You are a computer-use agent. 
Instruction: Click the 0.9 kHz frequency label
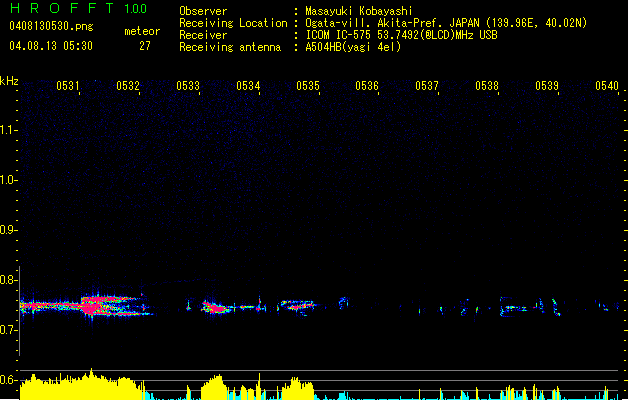click(x=8, y=230)
